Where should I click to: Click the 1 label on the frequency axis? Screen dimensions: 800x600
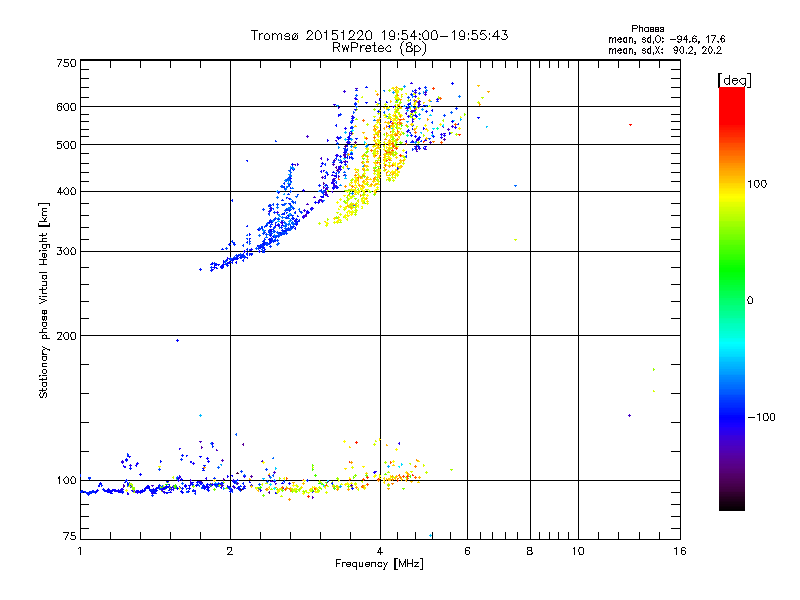(80, 551)
